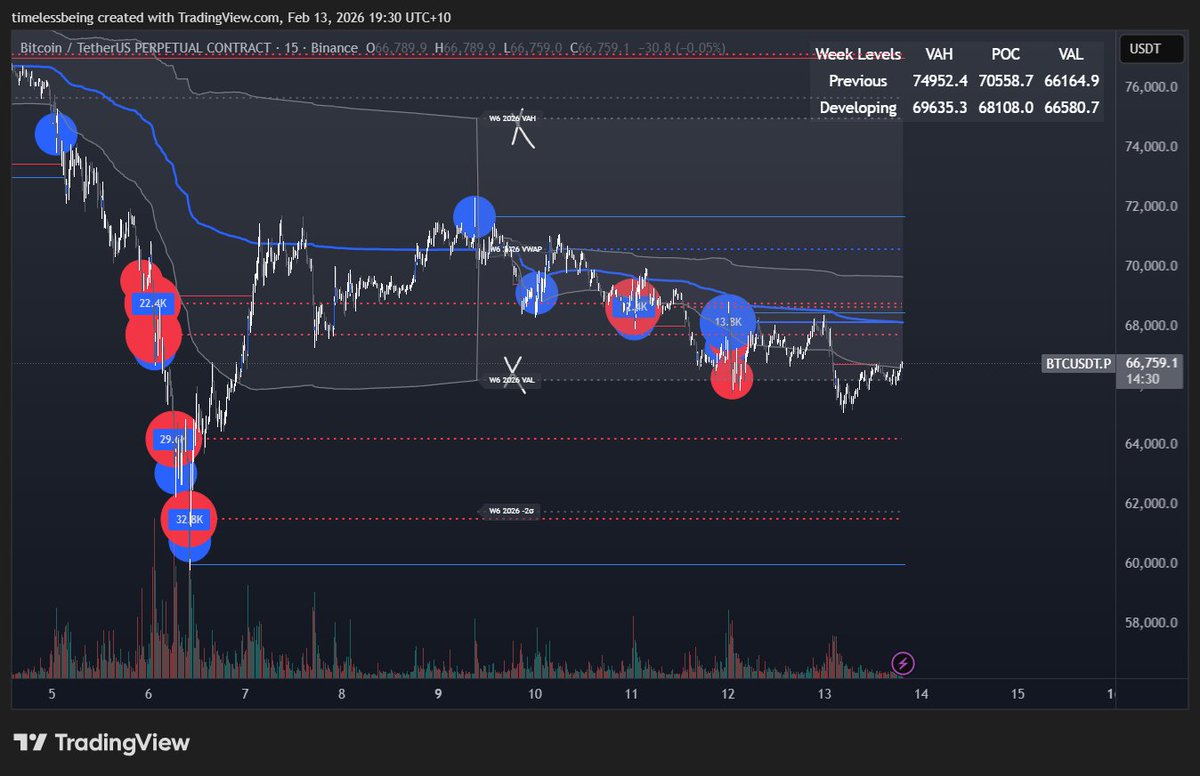
Task: Select the Bitcoin / TetherUS PERPETUAL CONTRACT title
Action: (145, 48)
